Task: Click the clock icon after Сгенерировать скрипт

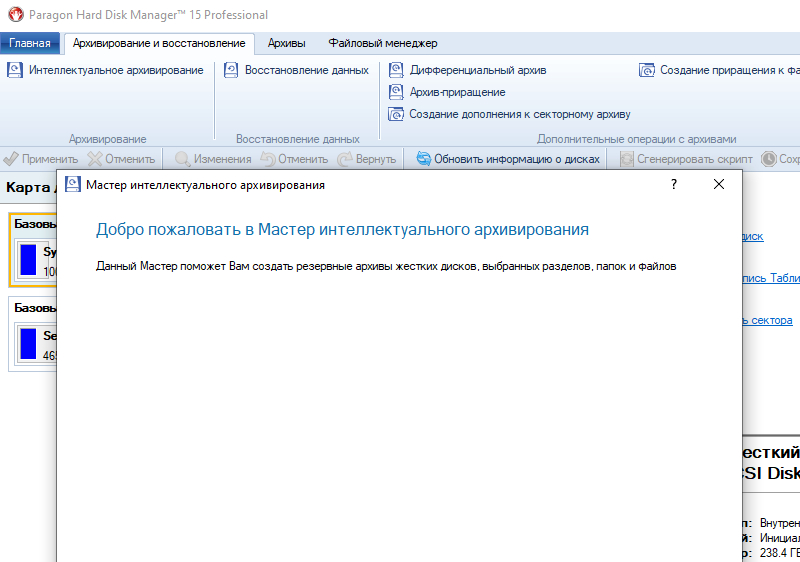Action: (768, 159)
